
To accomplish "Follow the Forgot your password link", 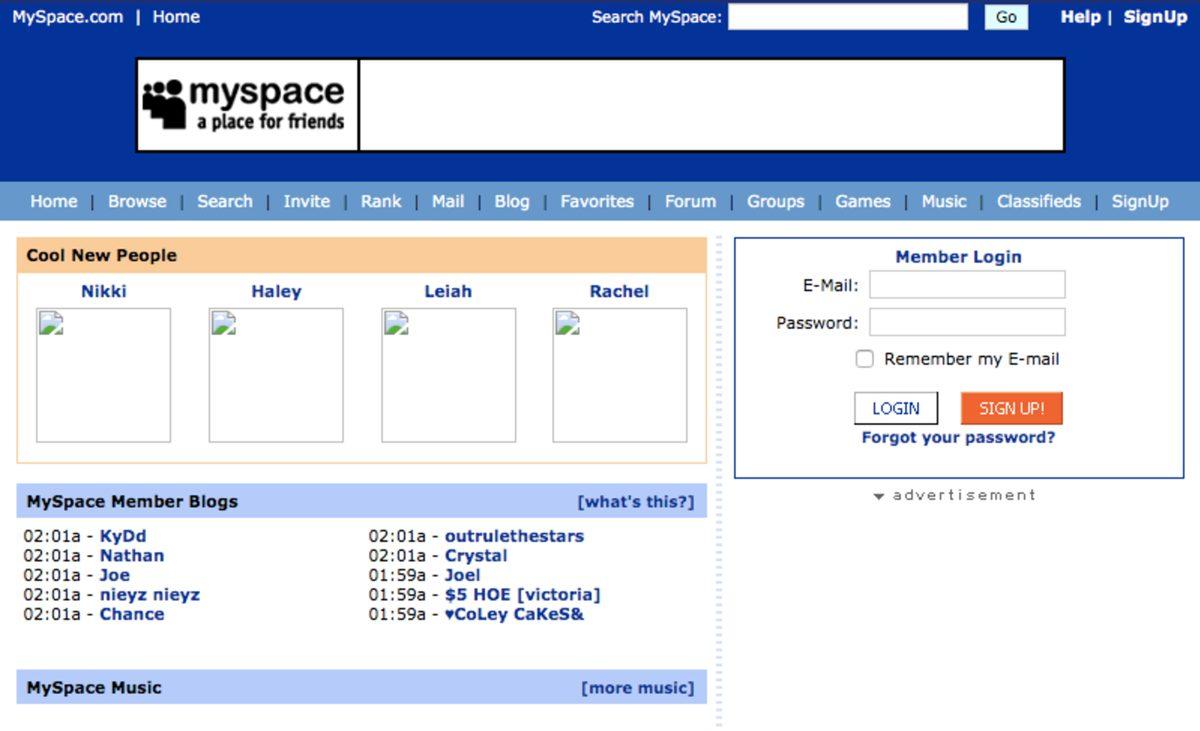I will pos(958,438).
